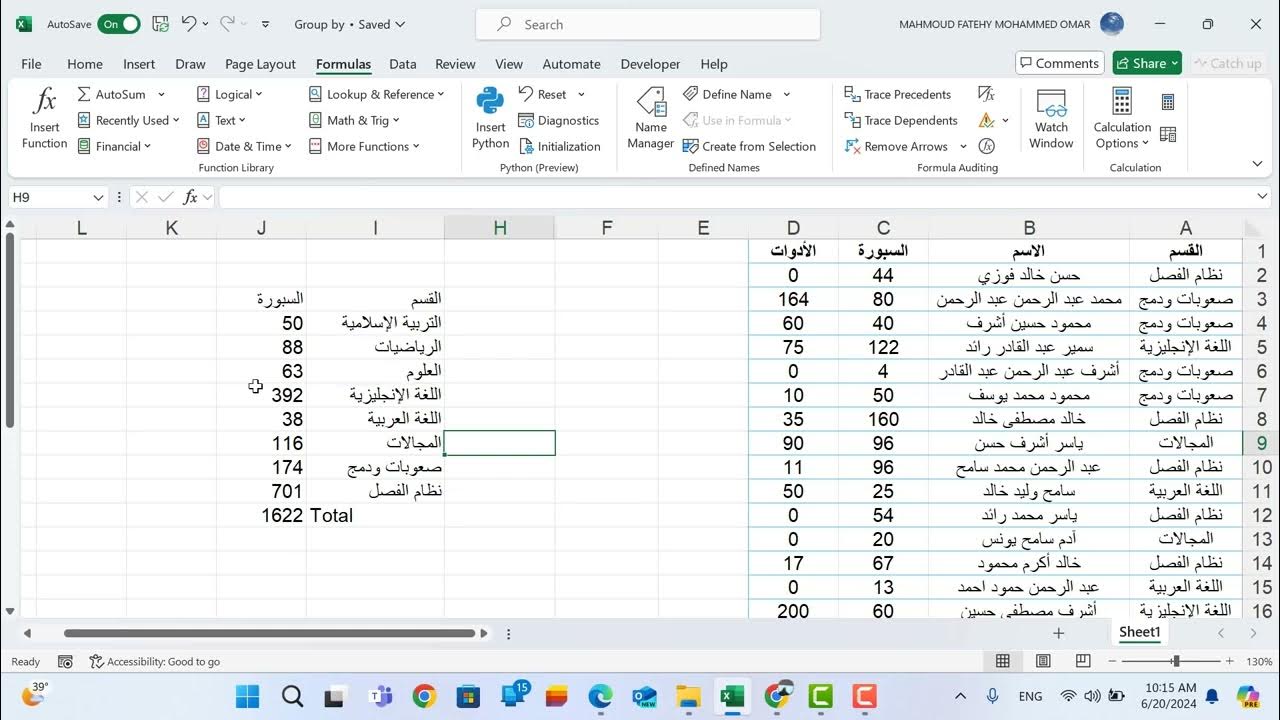Image resolution: width=1280 pixels, height=720 pixels.
Task: Open Recently Used functions list
Action: 128,120
